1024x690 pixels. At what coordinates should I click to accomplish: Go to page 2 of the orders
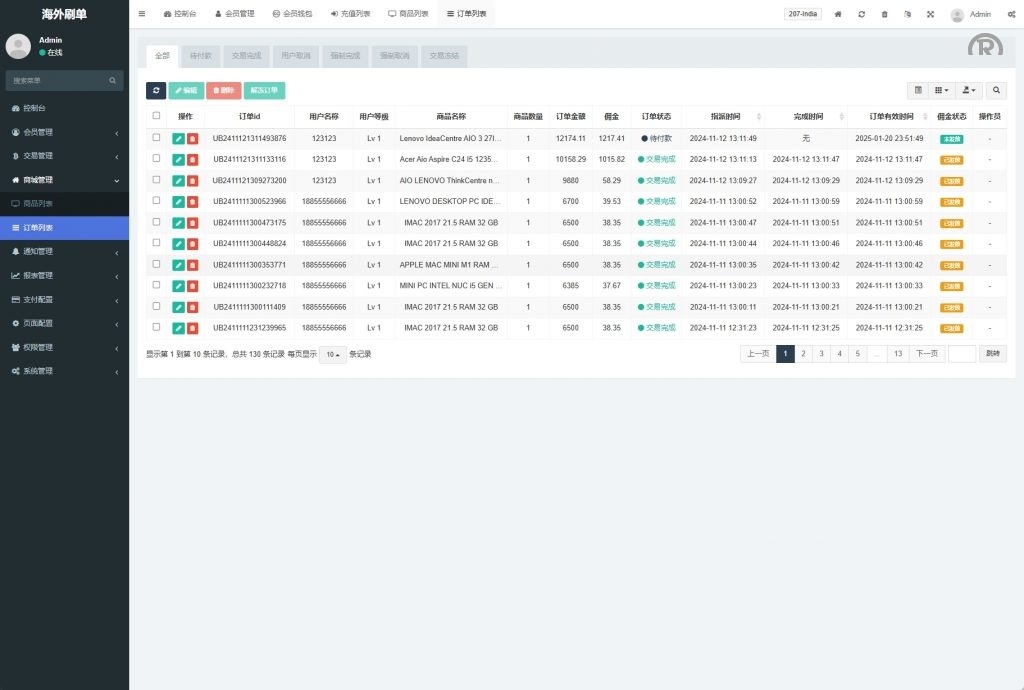[x=803, y=353]
